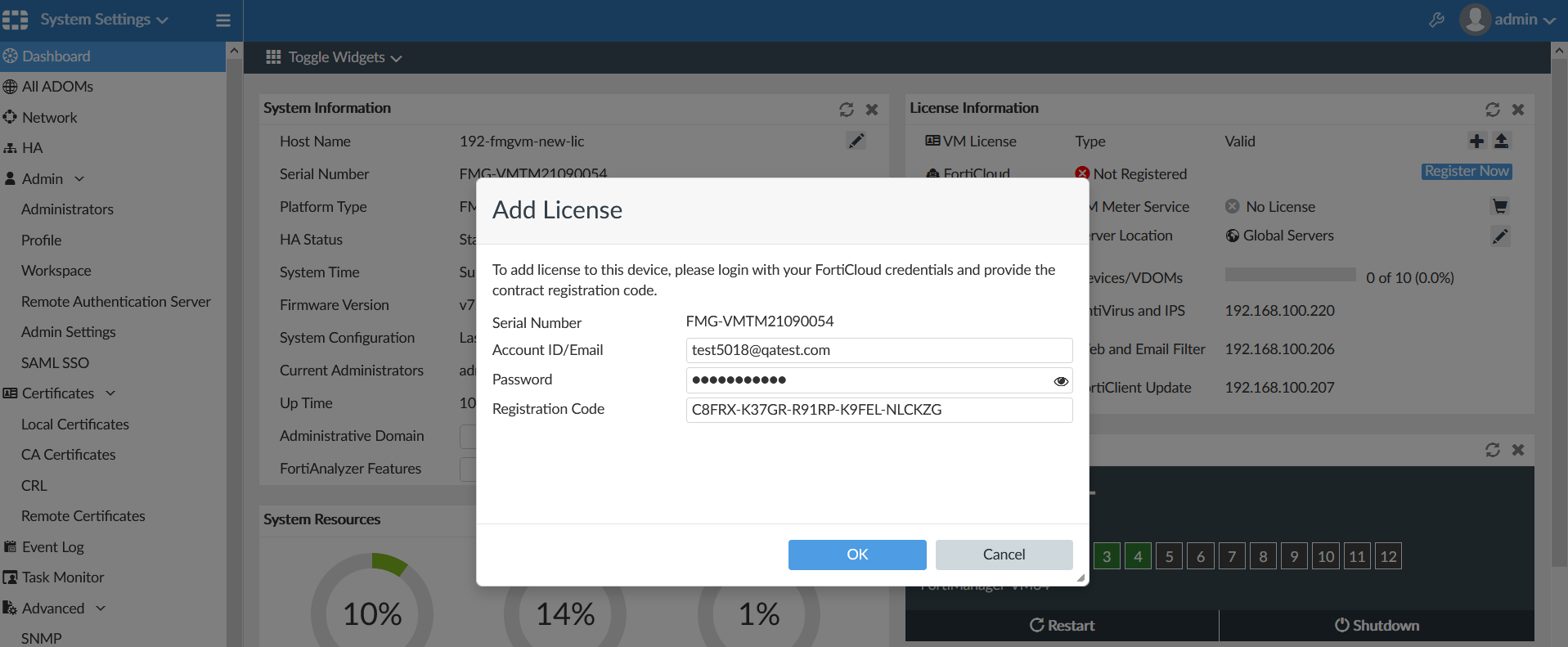The image size is (1568, 647).
Task: Click the Registration Code input field
Action: point(878,410)
